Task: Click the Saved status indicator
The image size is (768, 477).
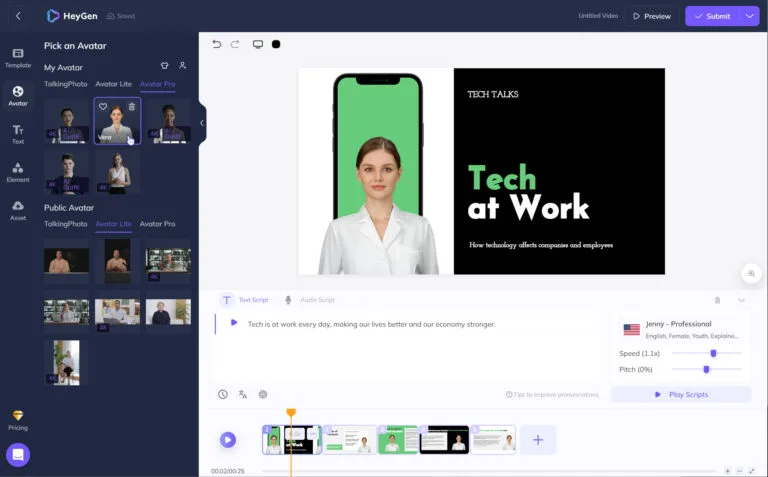Action: (121, 16)
